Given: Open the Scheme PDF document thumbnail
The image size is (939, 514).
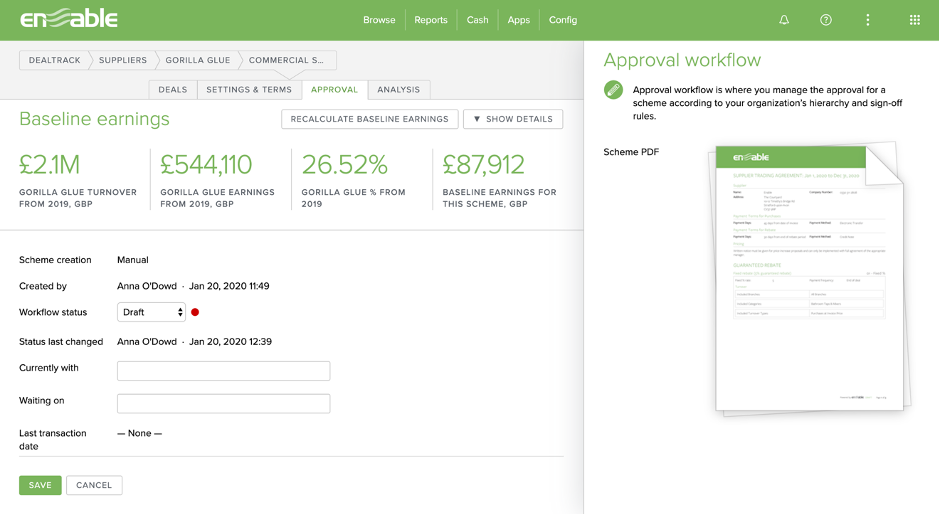Looking at the screenshot, I should coord(810,279).
